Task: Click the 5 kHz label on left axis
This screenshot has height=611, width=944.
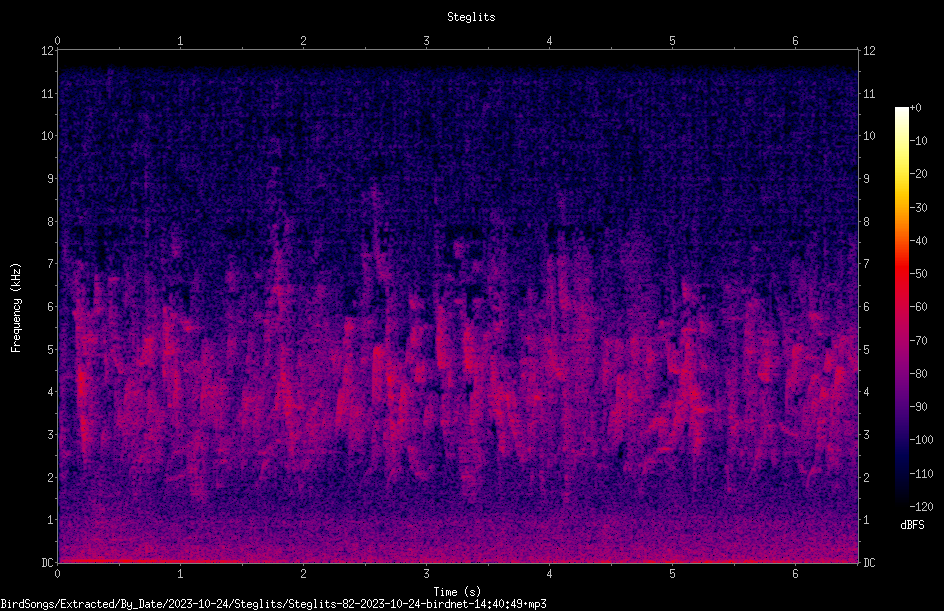Action: click(51, 349)
